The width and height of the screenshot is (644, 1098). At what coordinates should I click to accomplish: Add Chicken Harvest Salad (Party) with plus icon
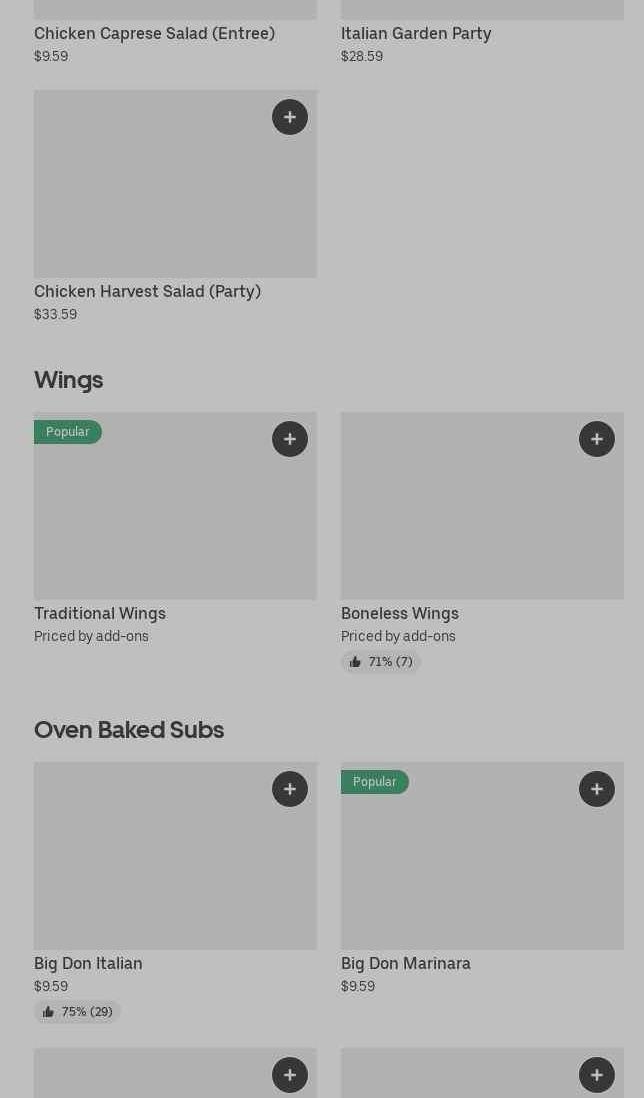[290, 117]
